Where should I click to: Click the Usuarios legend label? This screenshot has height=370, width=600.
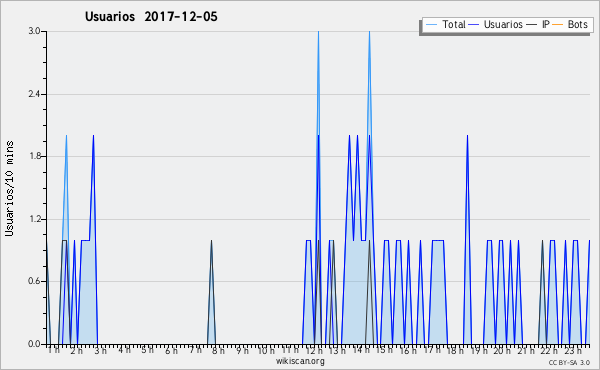tap(503, 24)
